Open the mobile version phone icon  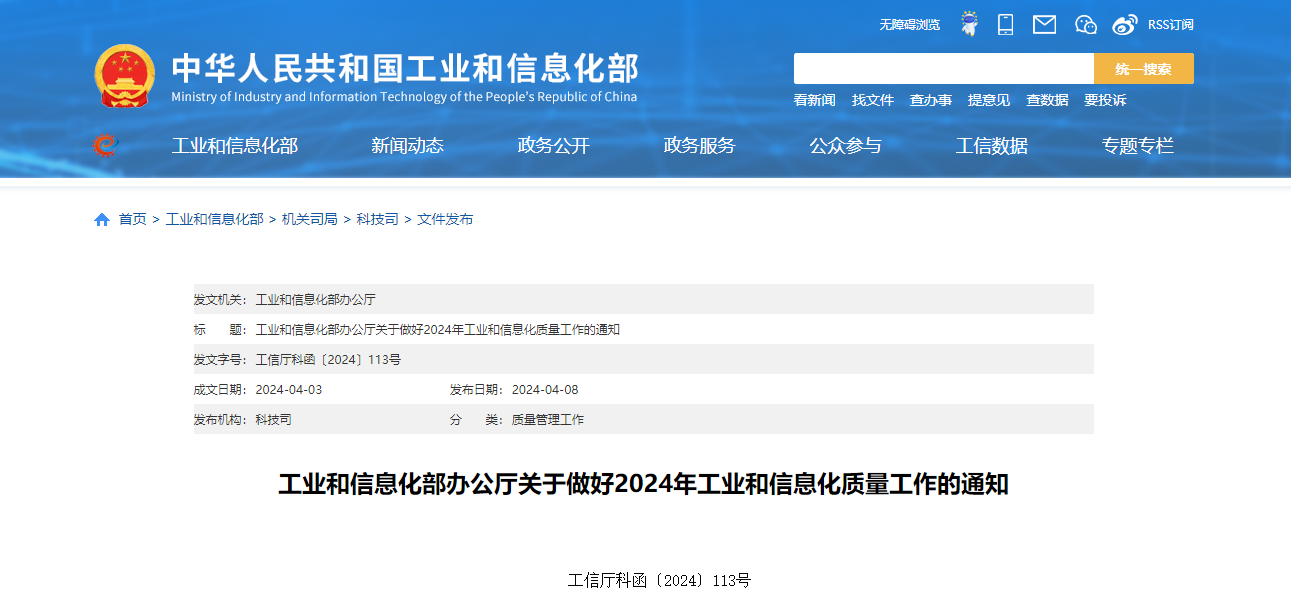[x=1006, y=24]
